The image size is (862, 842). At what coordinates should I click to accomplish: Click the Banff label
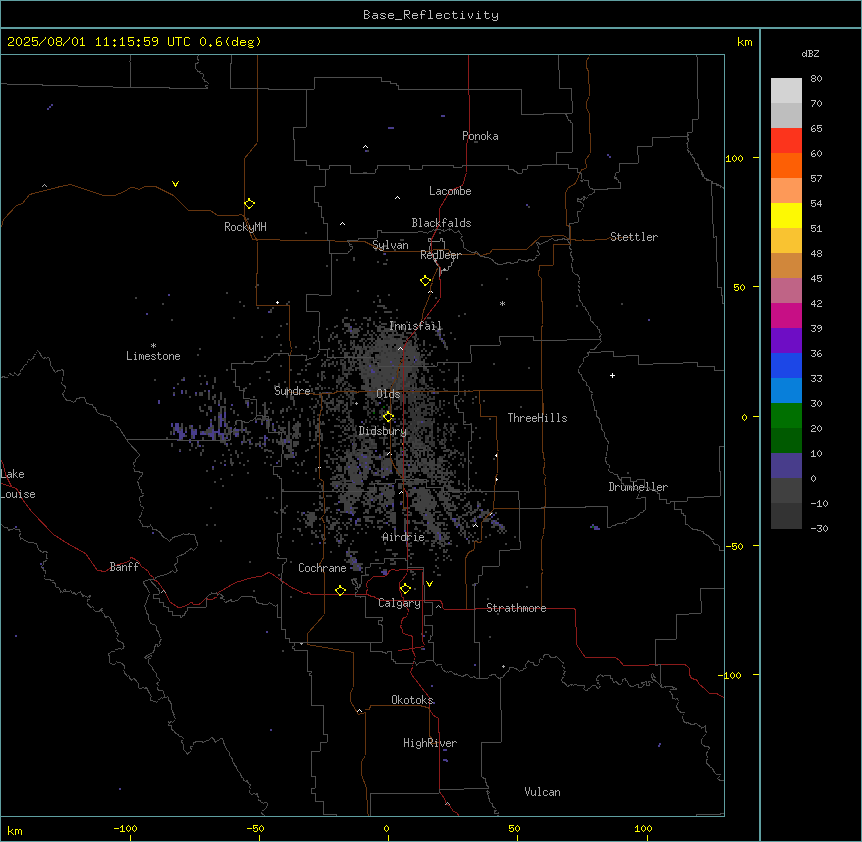tap(124, 567)
